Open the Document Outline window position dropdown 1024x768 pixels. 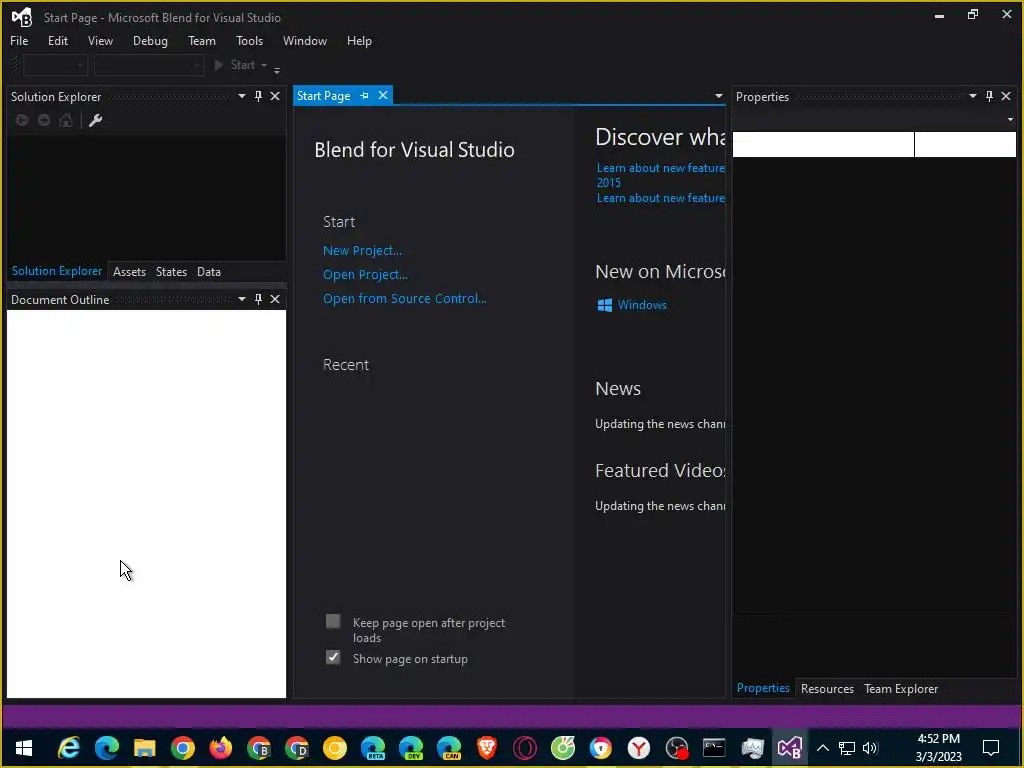242,299
